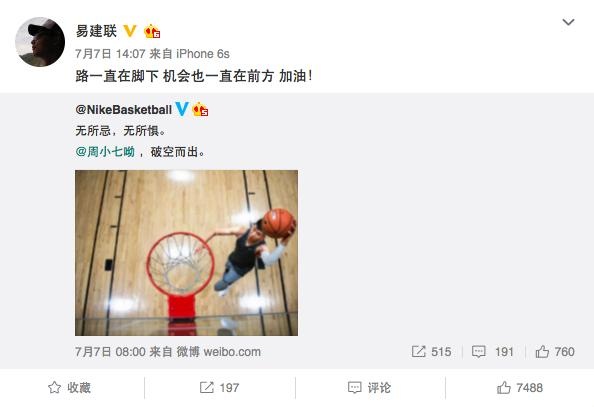Open the @周小七呦 mention link
594x407 pixels.
(105, 152)
